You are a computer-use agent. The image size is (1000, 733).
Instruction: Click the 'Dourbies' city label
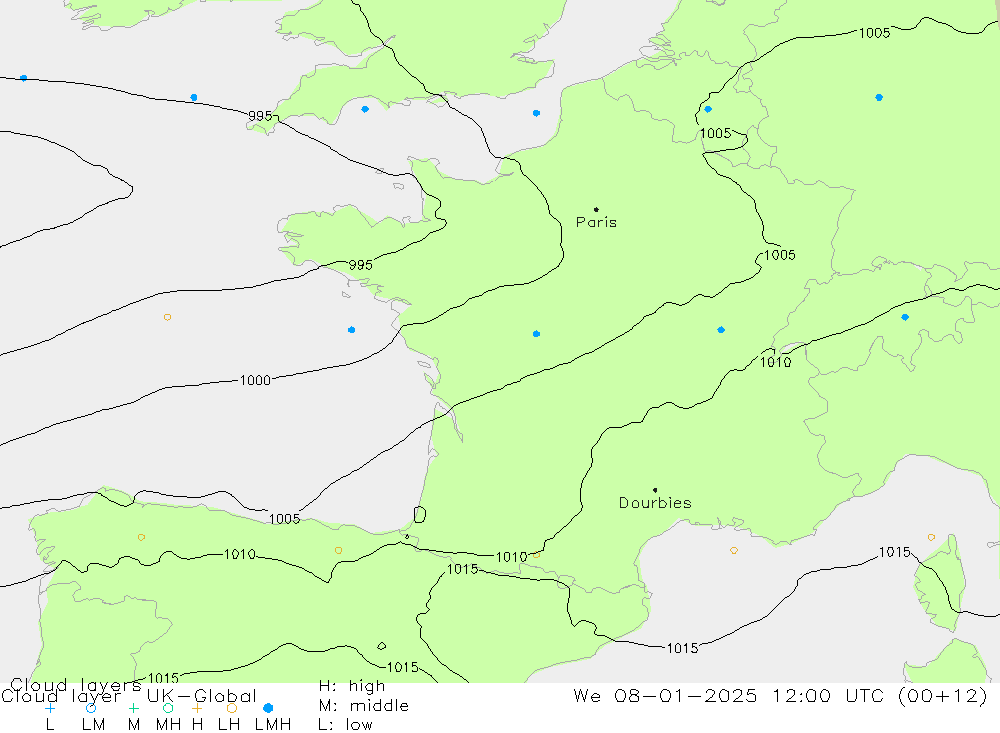[655, 503]
